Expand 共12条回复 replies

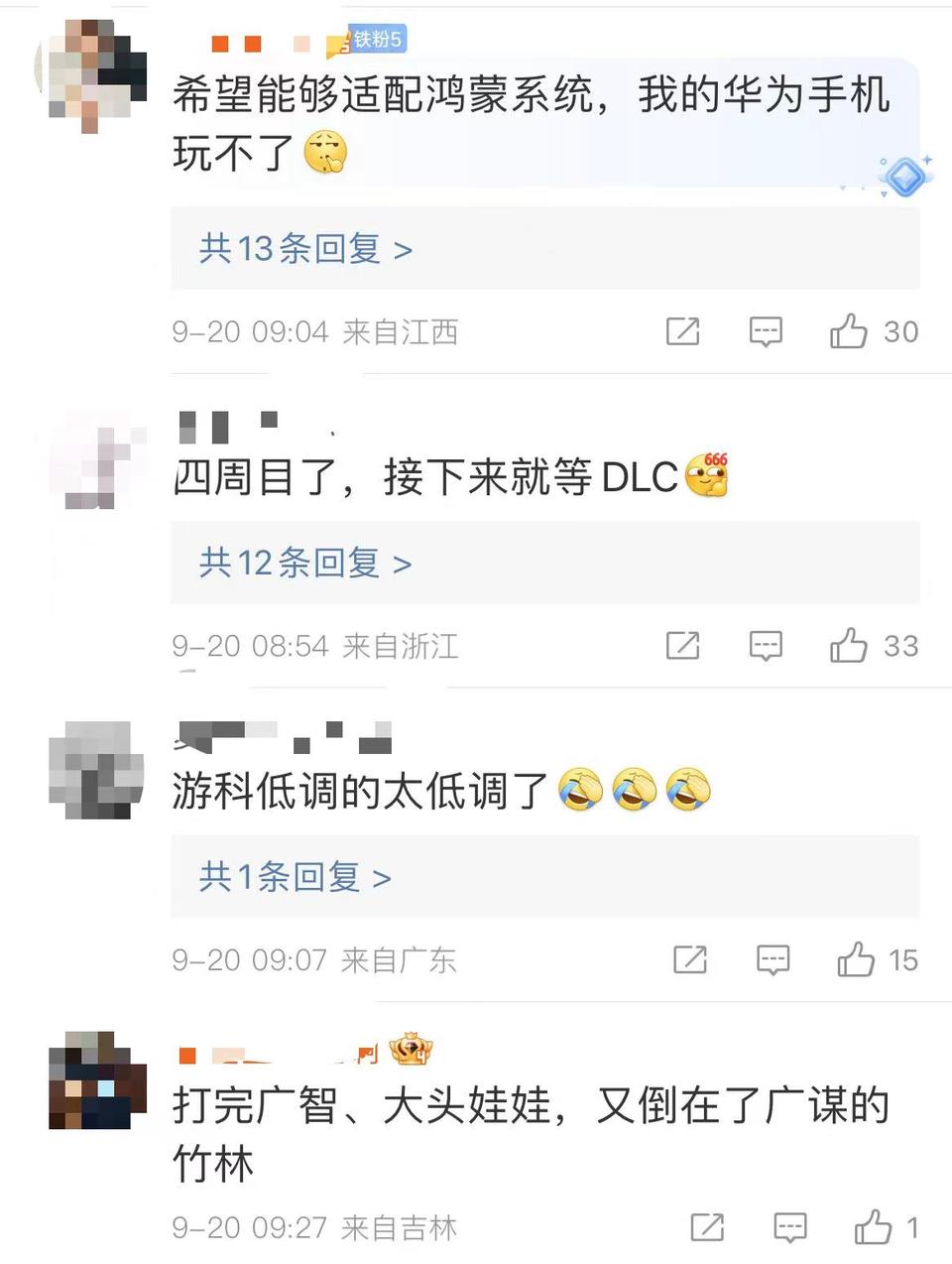[x=305, y=563]
